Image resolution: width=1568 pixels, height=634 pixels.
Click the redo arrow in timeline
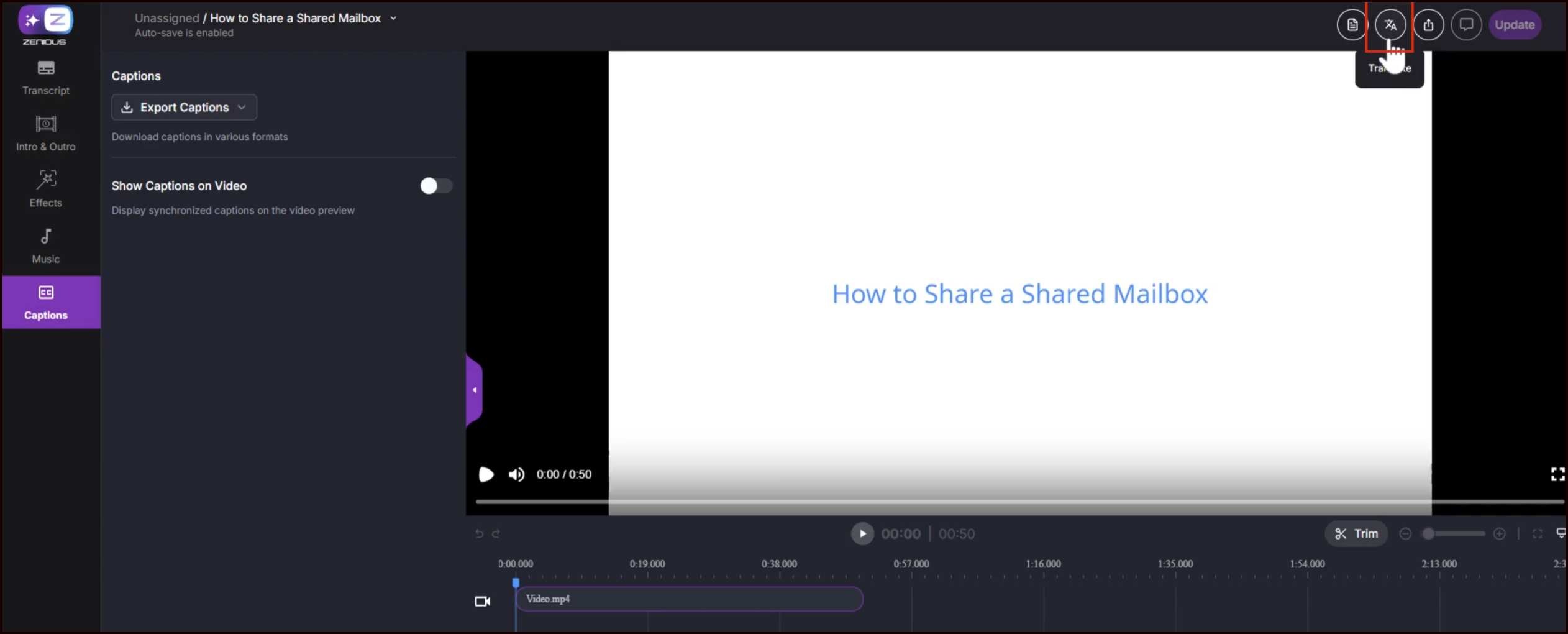[x=496, y=534]
